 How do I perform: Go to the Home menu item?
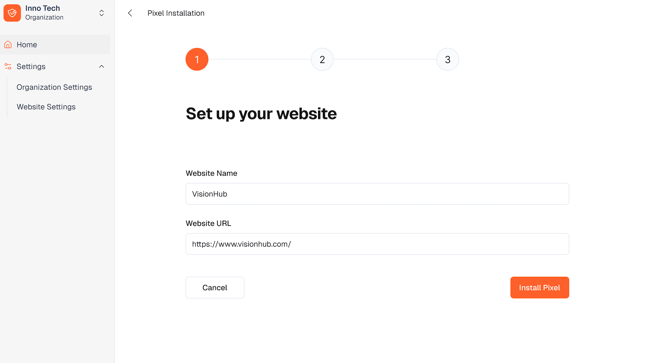pyautogui.click(x=55, y=44)
